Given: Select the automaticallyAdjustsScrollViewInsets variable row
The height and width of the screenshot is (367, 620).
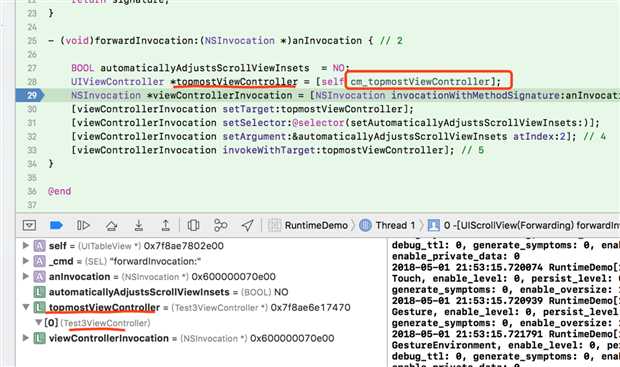Looking at the screenshot, I should [202, 292].
